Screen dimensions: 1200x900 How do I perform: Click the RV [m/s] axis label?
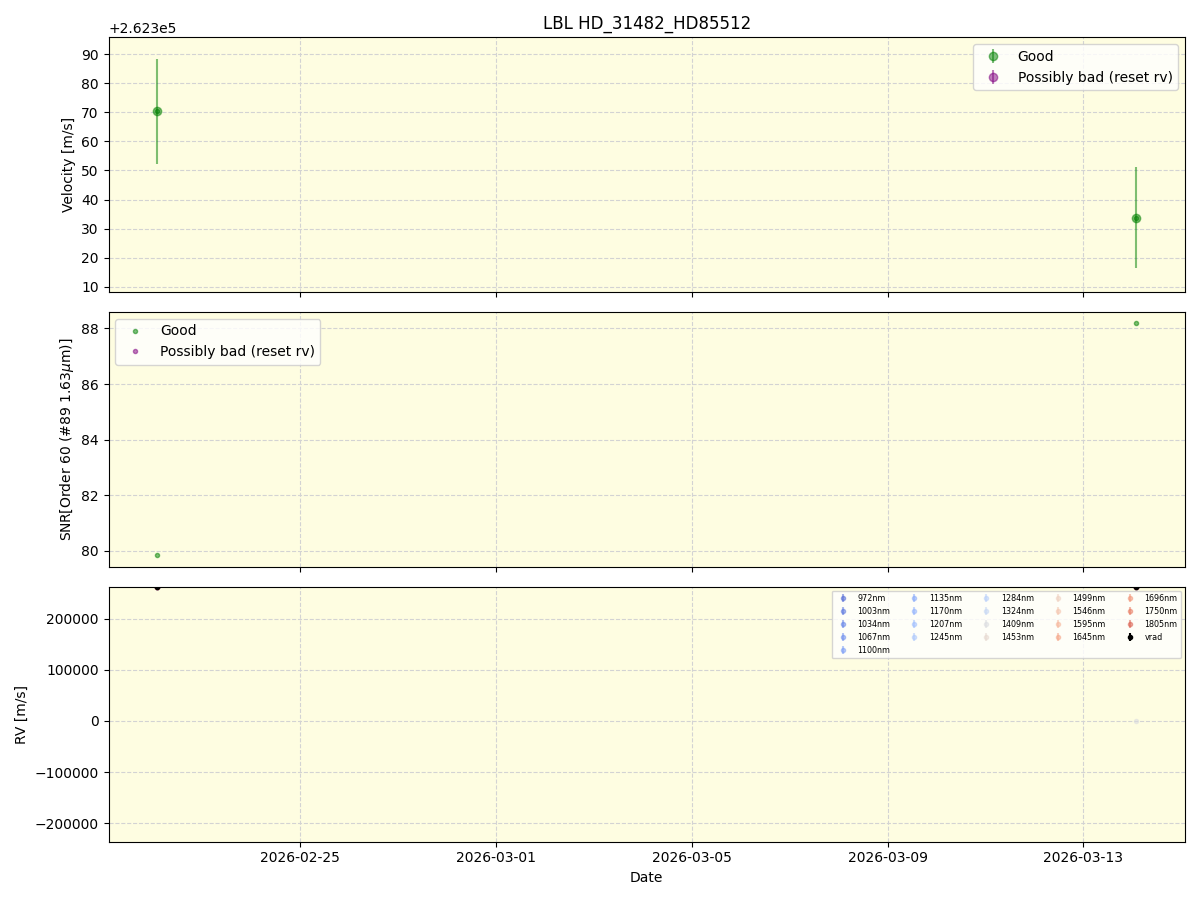point(21,715)
